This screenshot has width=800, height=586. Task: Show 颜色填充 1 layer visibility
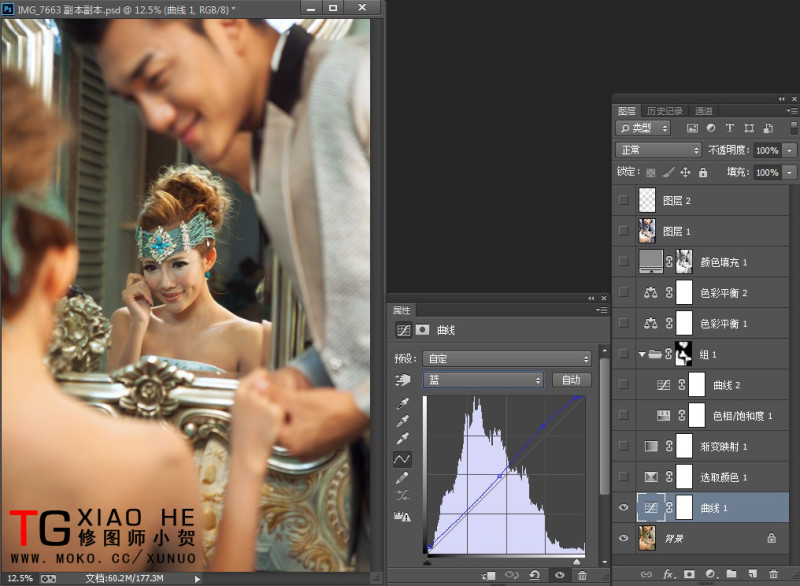pyautogui.click(x=623, y=261)
